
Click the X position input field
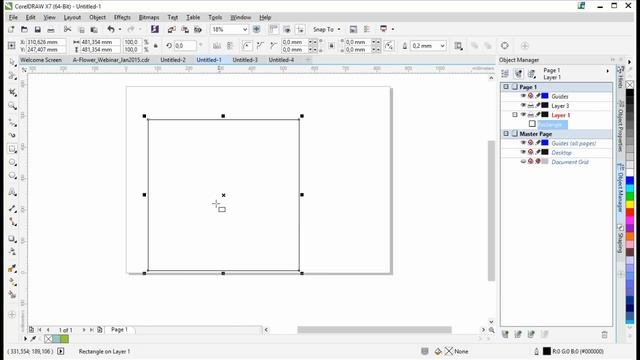coord(46,42)
